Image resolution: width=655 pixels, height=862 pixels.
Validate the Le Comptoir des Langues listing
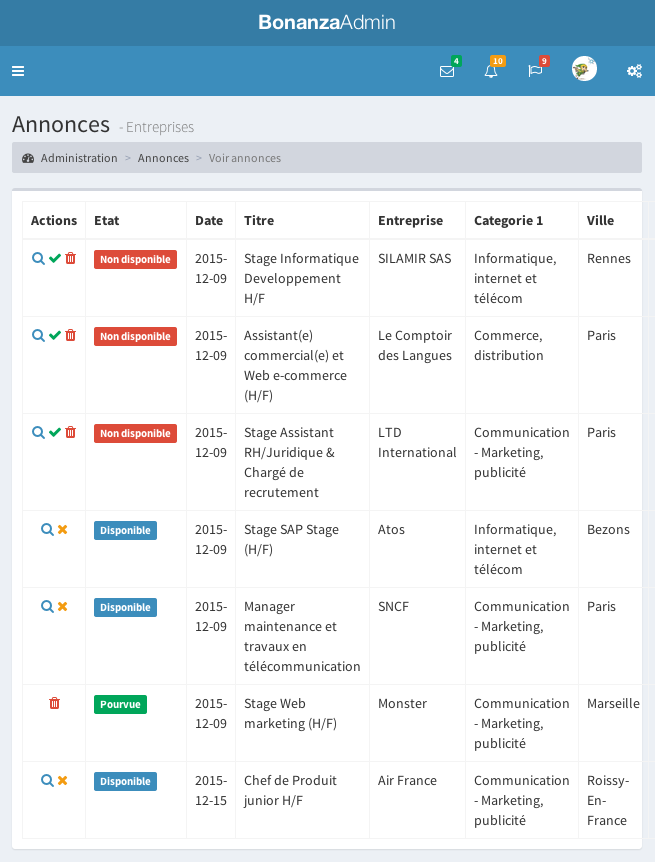(55, 335)
